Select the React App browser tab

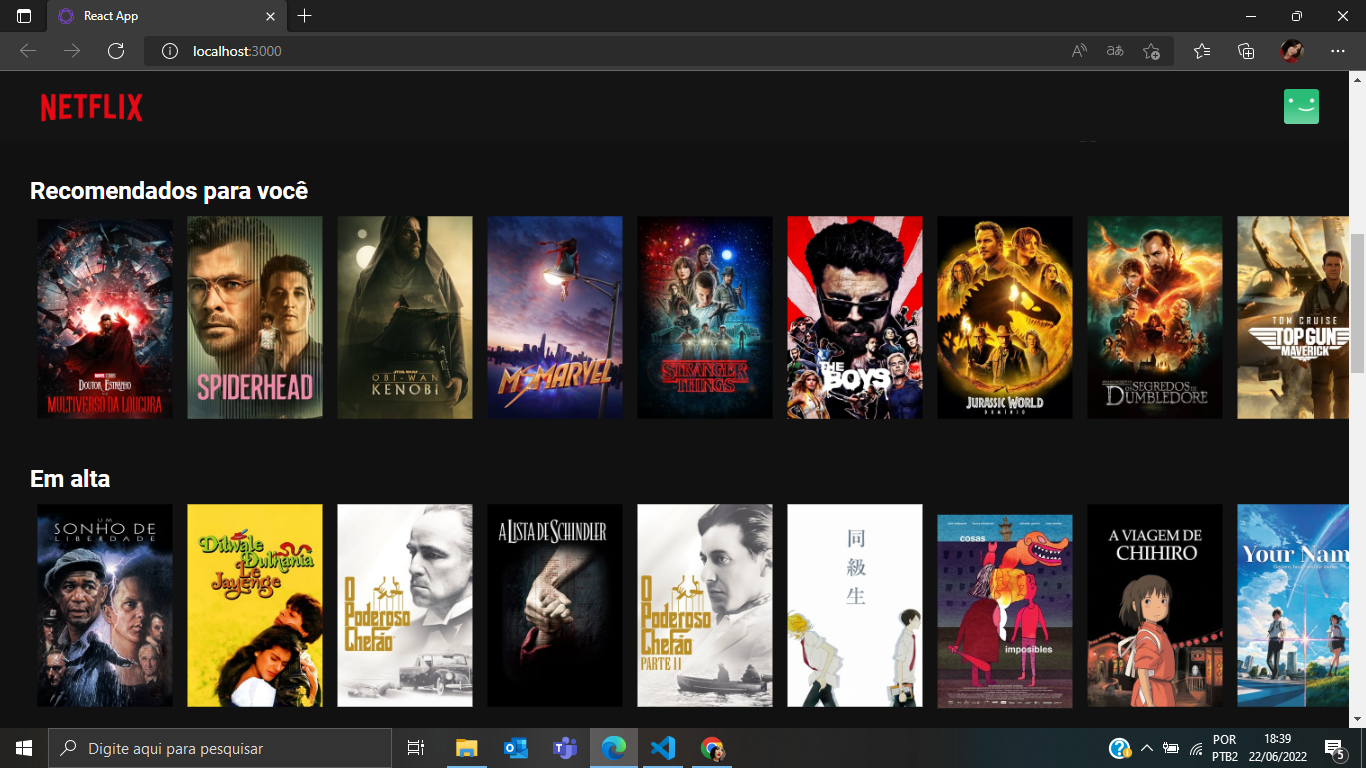pyautogui.click(x=150, y=16)
